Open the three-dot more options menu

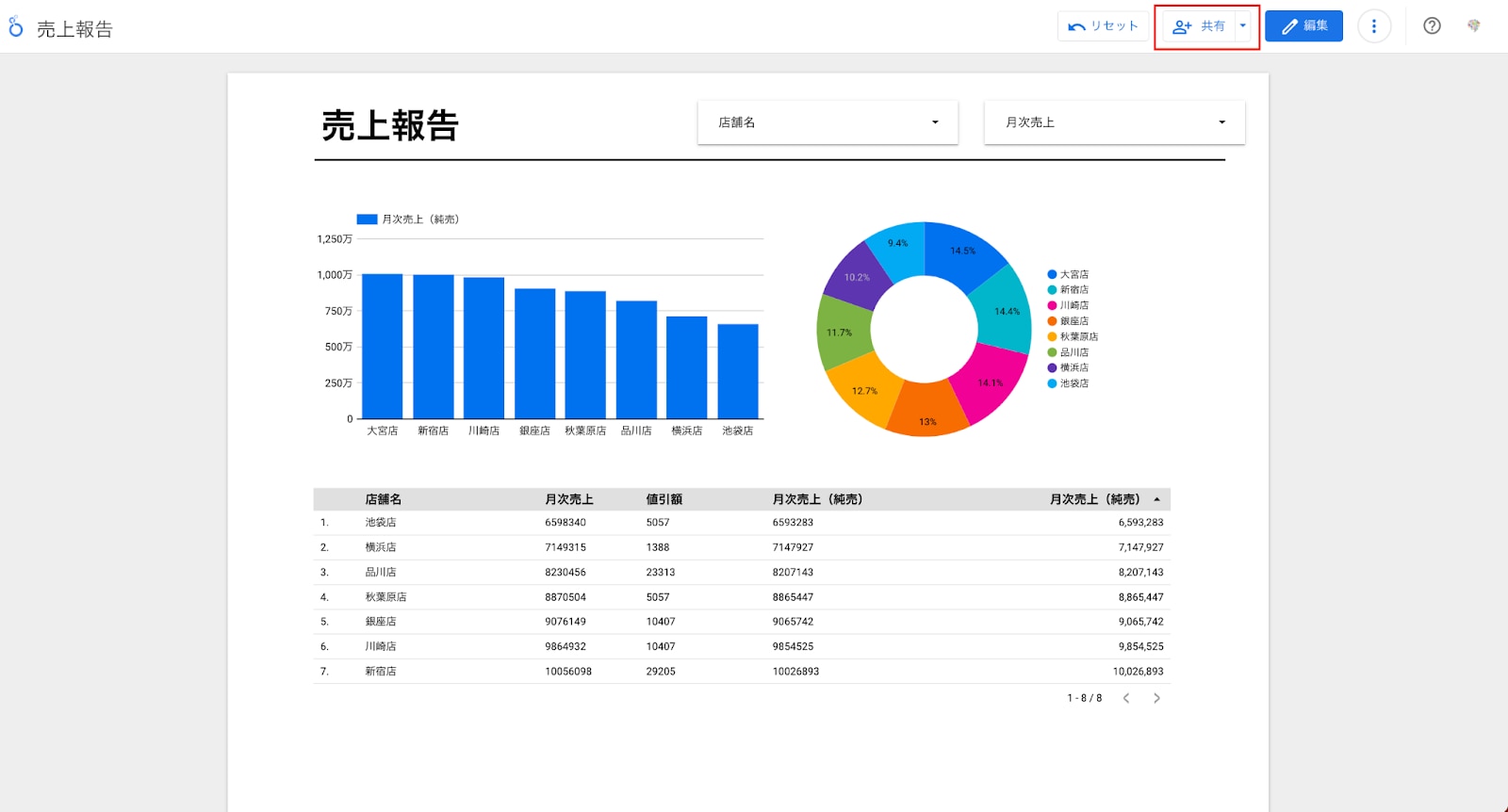click(1374, 26)
